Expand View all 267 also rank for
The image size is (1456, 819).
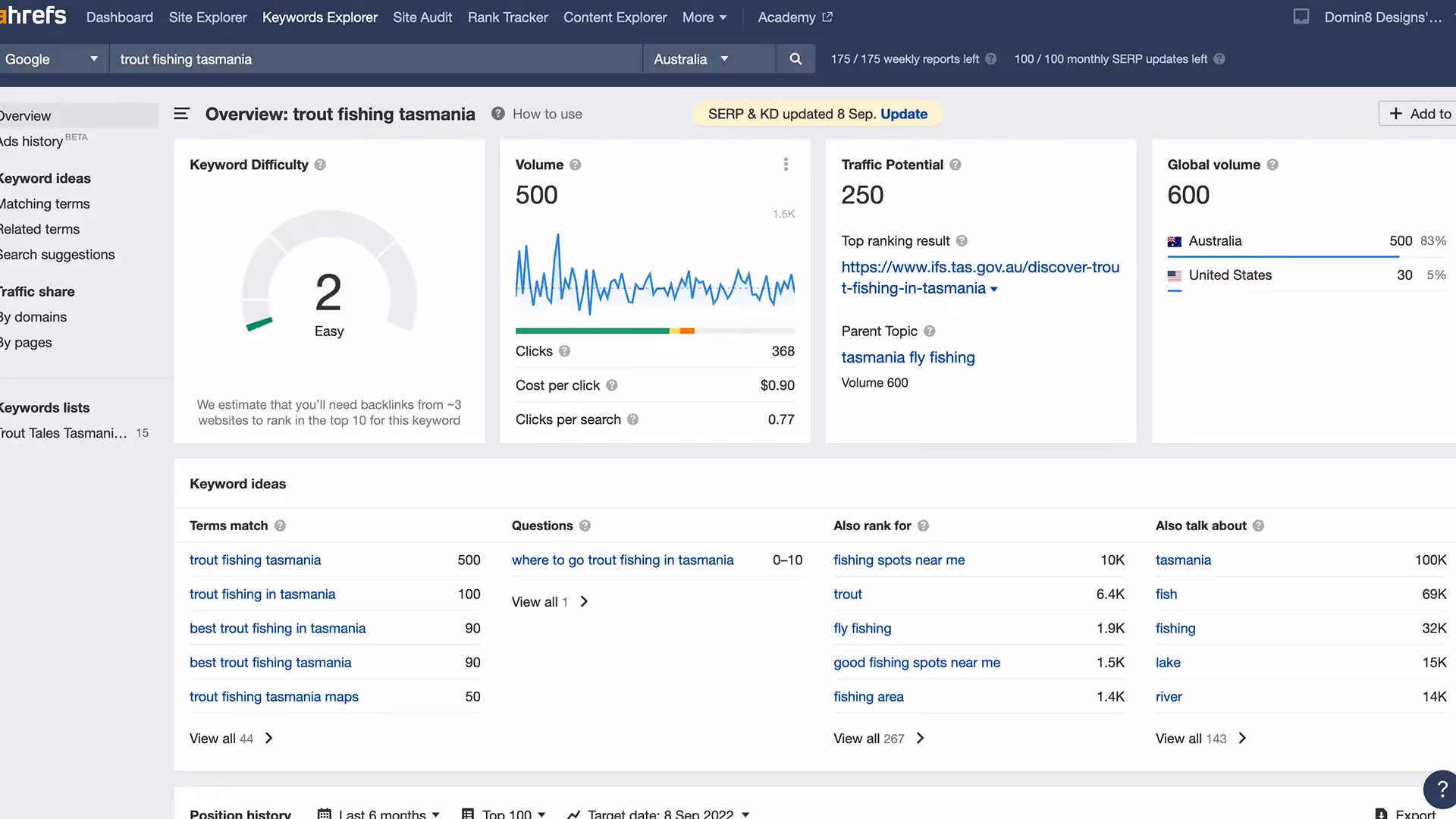(x=879, y=739)
